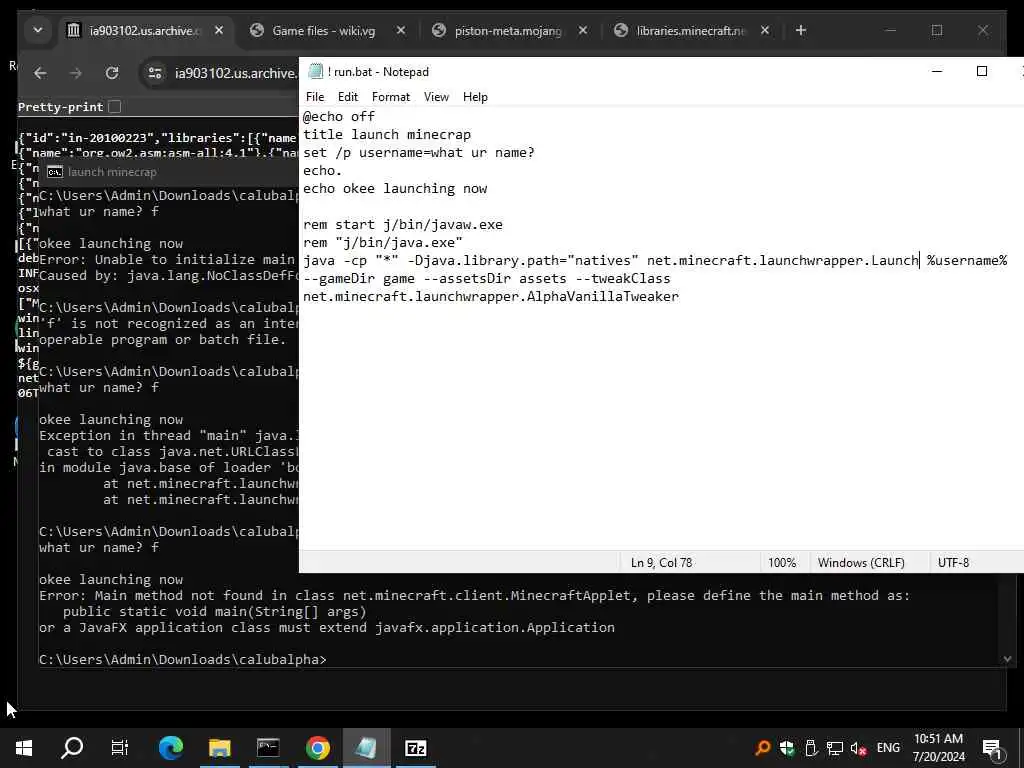
Task: Click the 'Main method not found' error line
Action: point(474,596)
